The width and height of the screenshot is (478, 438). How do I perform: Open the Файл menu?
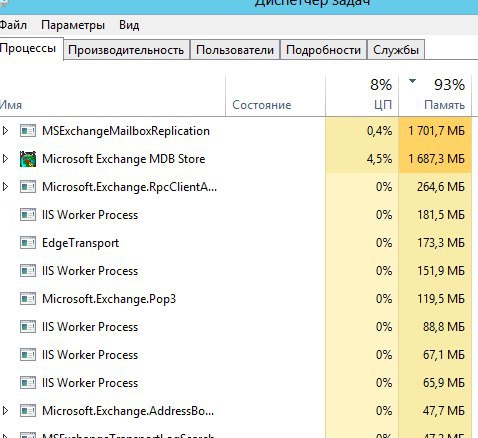pyautogui.click(x=13, y=25)
